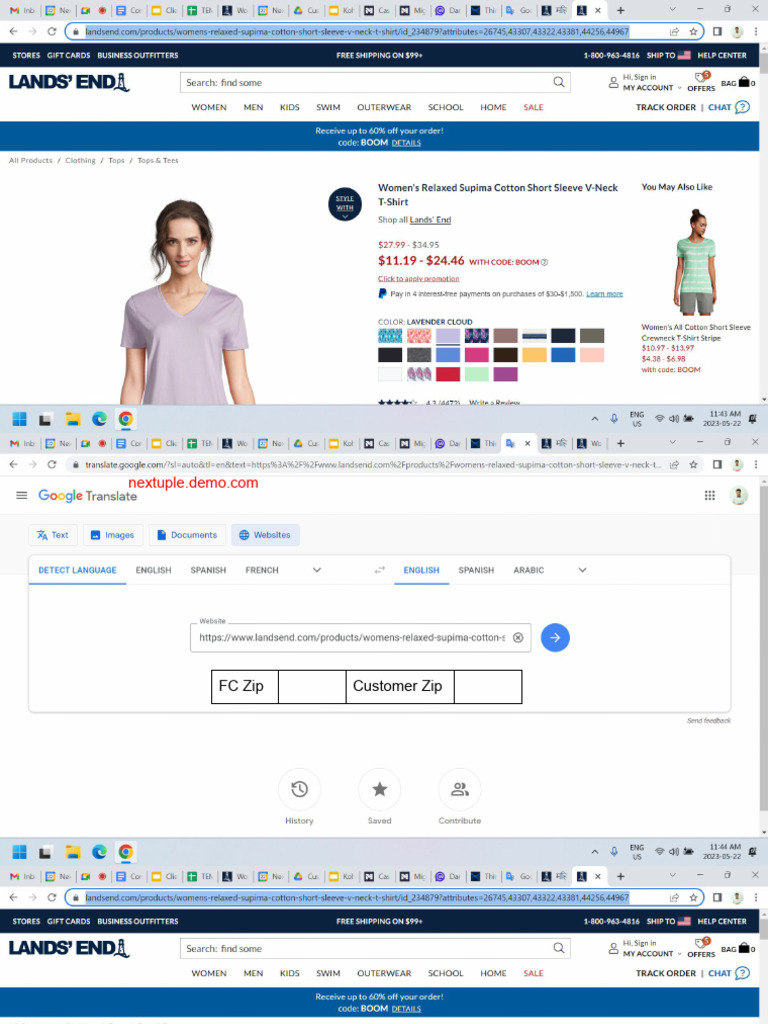Image resolution: width=768 pixels, height=1024 pixels.
Task: Select the yellow color swatch
Action: tap(534, 355)
